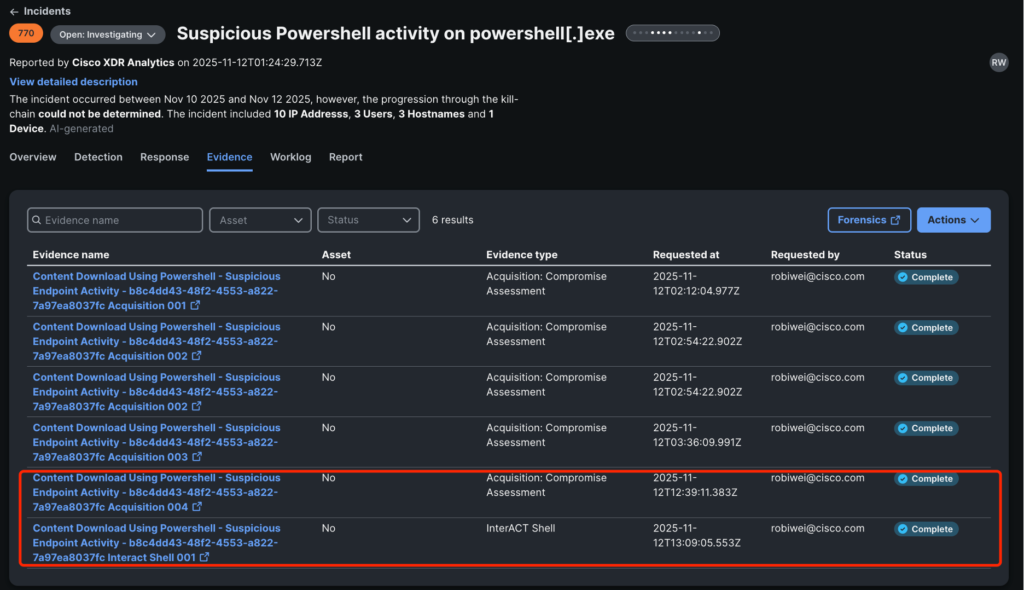
Task: Open the Actions dropdown button
Action: 953,220
